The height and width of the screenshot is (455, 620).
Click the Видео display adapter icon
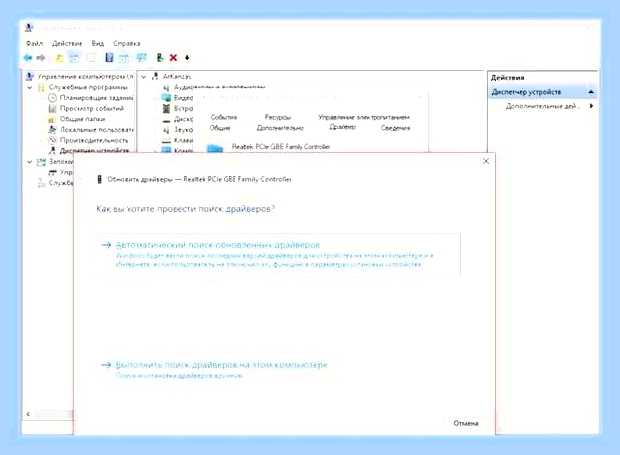tap(166, 97)
